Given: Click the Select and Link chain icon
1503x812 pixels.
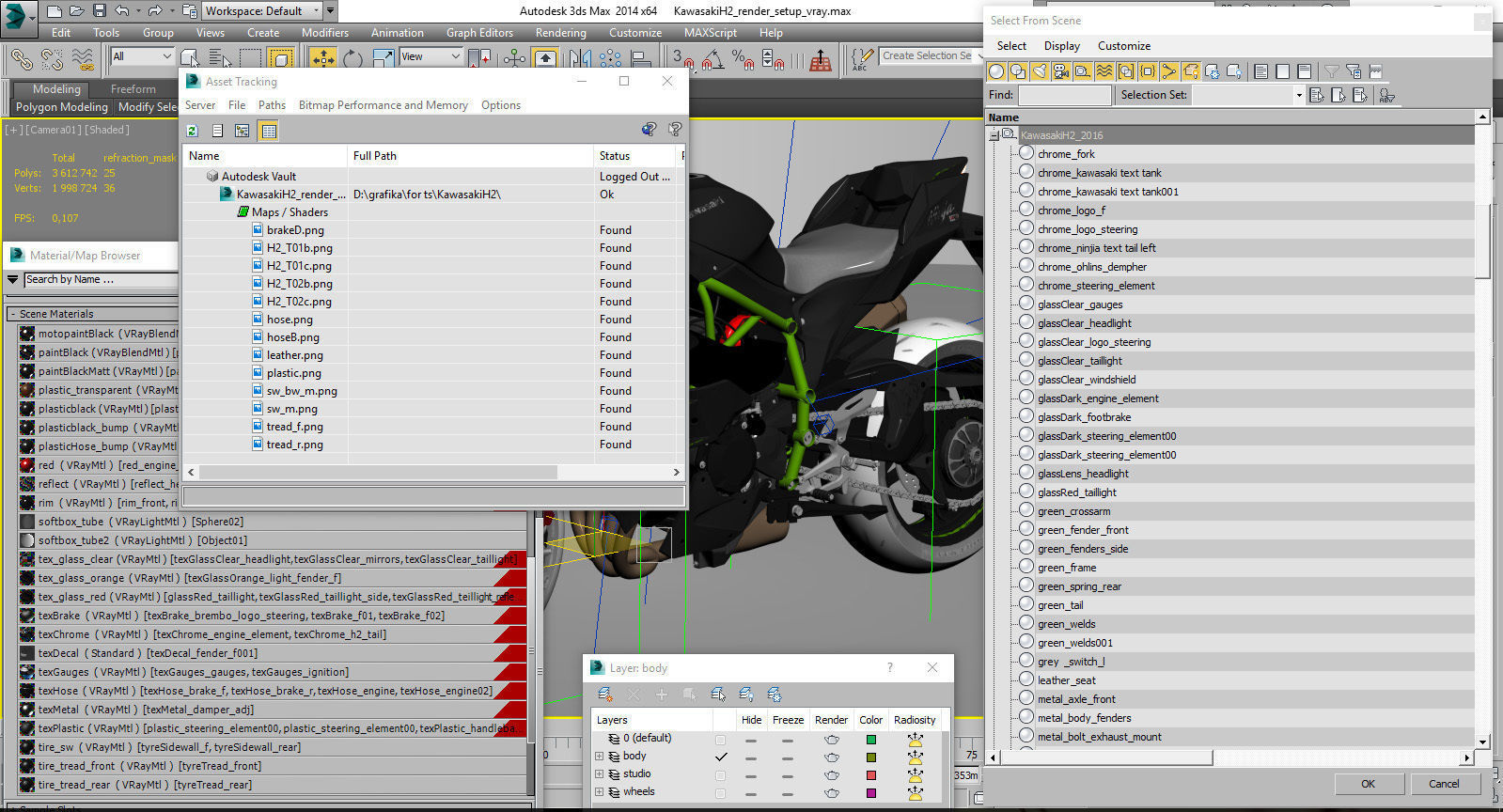Looking at the screenshot, I should pos(22,59).
